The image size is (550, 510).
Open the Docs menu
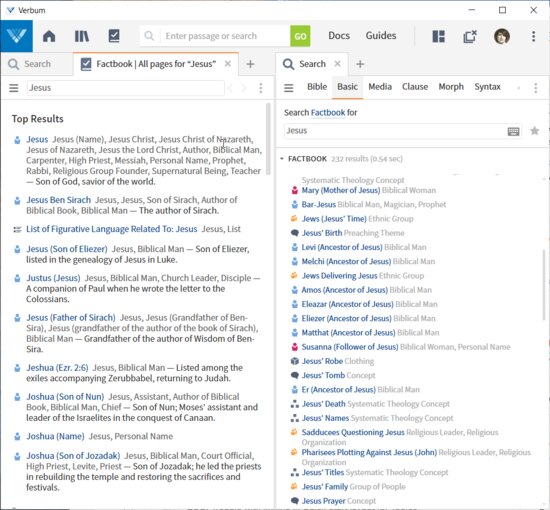point(339,36)
